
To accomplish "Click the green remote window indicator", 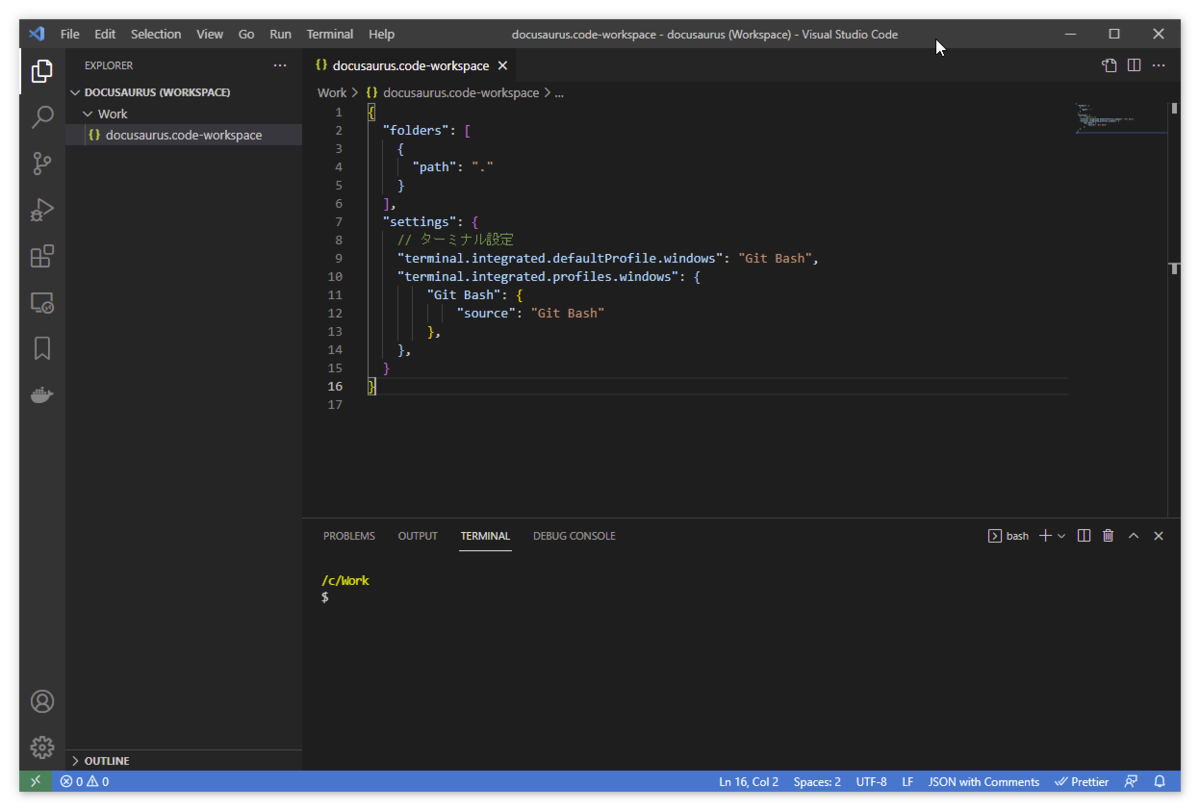I will pos(35,781).
